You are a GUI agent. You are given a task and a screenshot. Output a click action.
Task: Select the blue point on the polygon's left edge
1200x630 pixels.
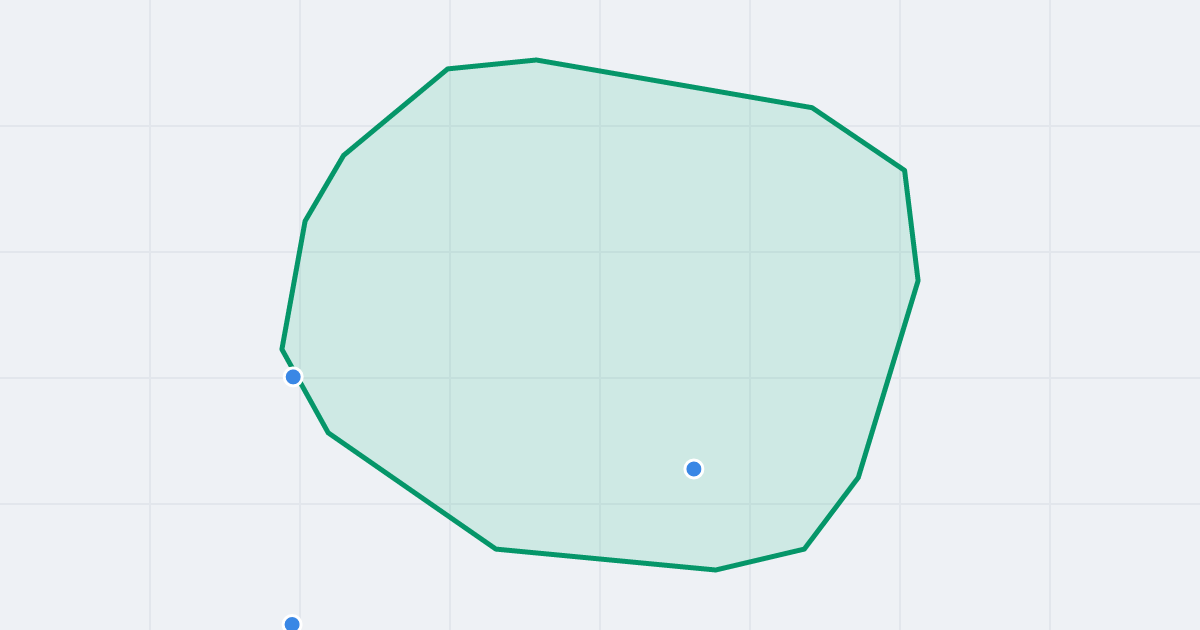click(x=293, y=377)
